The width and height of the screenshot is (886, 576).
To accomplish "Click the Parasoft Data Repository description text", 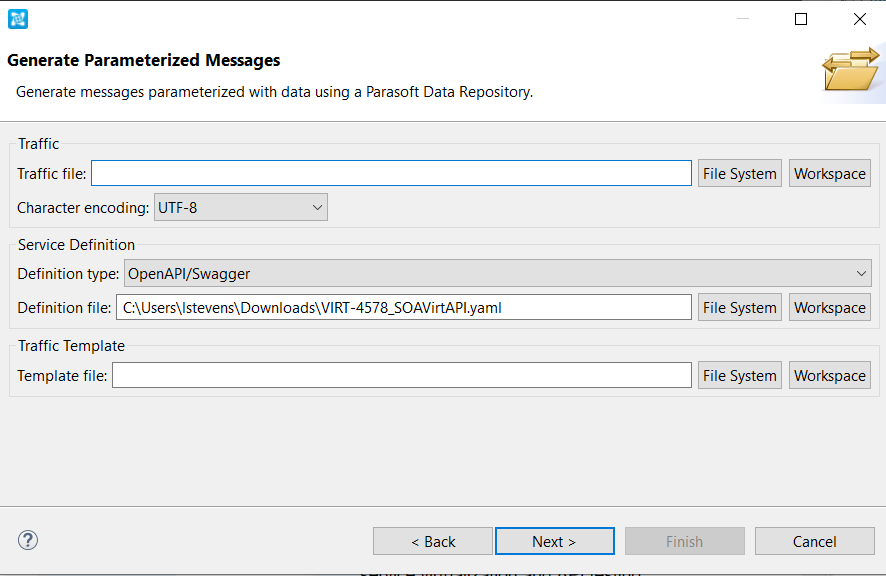I will (x=275, y=92).
